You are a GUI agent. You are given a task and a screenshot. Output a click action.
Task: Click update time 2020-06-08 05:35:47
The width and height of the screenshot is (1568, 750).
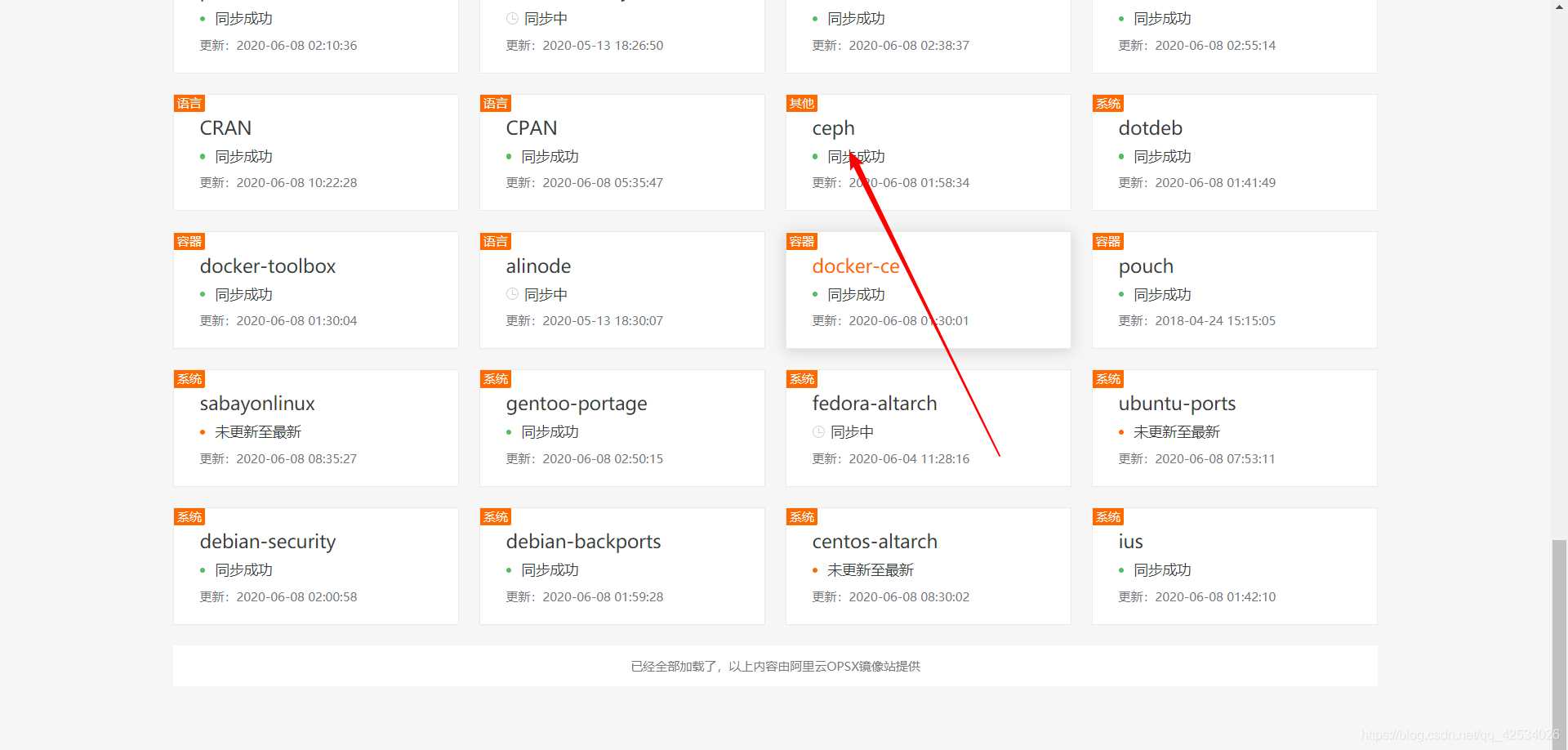tap(603, 183)
